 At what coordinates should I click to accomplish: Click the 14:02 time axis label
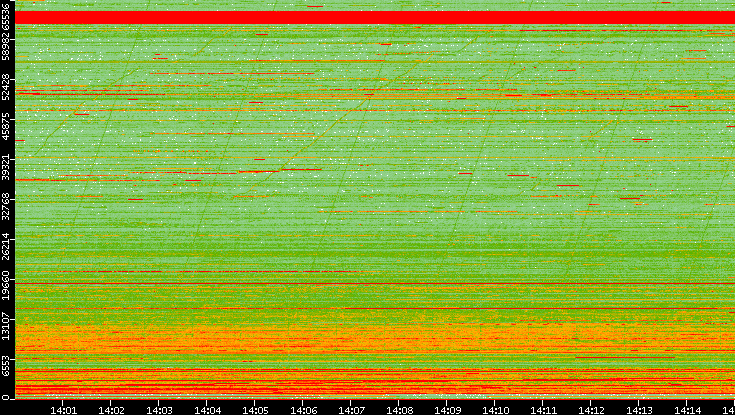(111, 410)
